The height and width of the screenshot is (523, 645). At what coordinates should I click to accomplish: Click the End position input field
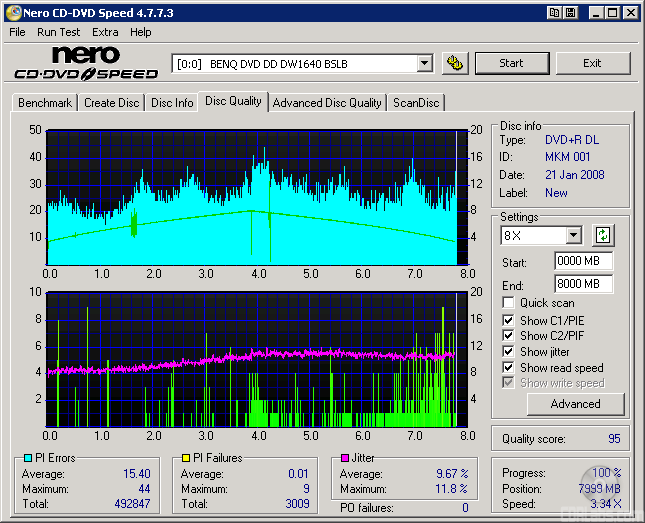(583, 283)
